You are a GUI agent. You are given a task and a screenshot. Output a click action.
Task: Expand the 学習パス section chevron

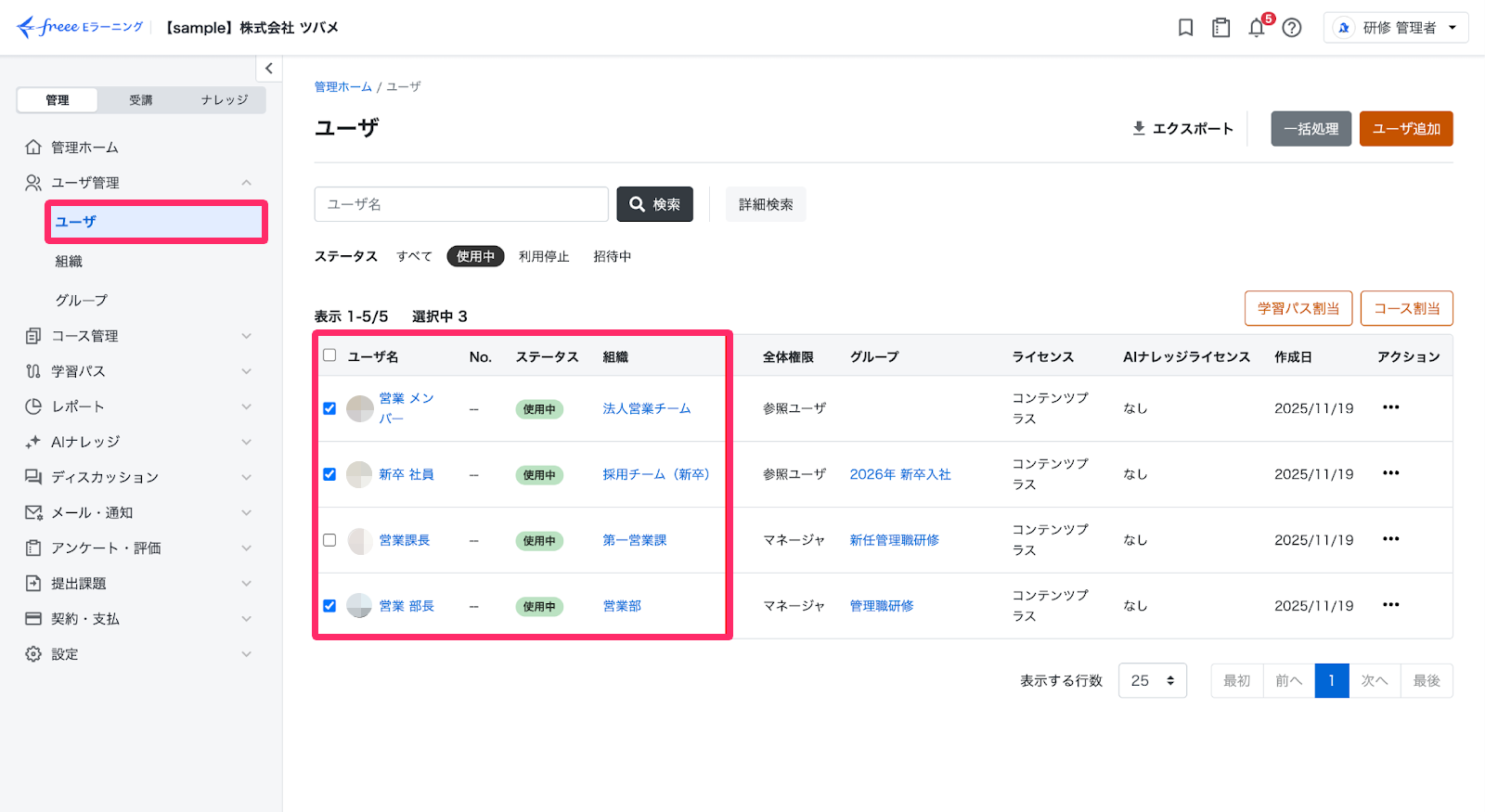247,371
